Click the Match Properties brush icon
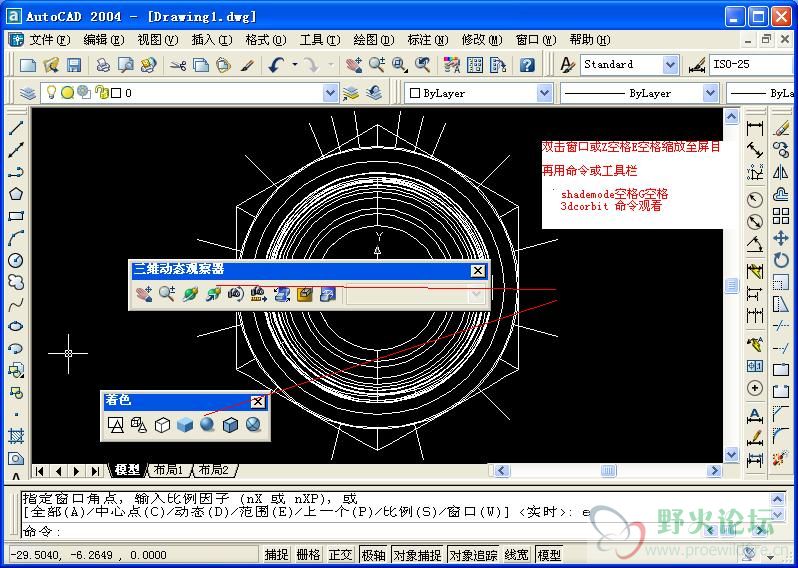The height and width of the screenshot is (568, 798). (x=247, y=65)
